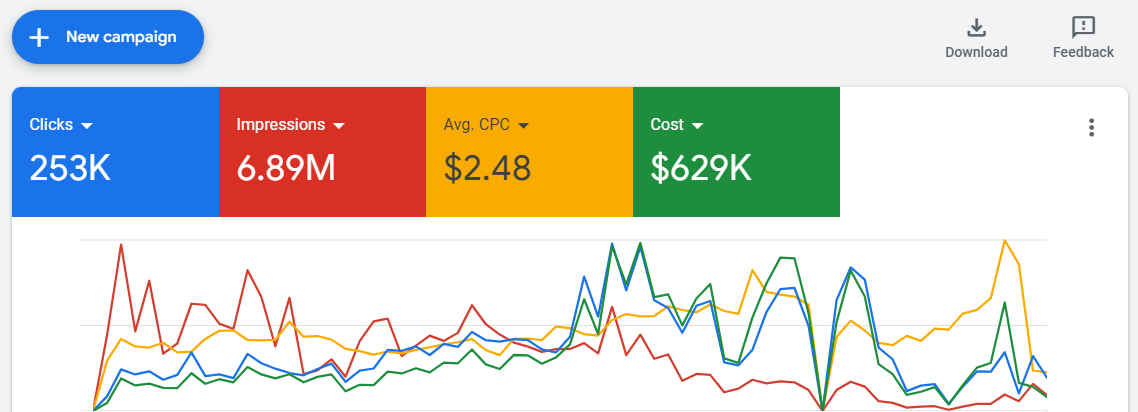Click the $629K cost value

point(701,168)
